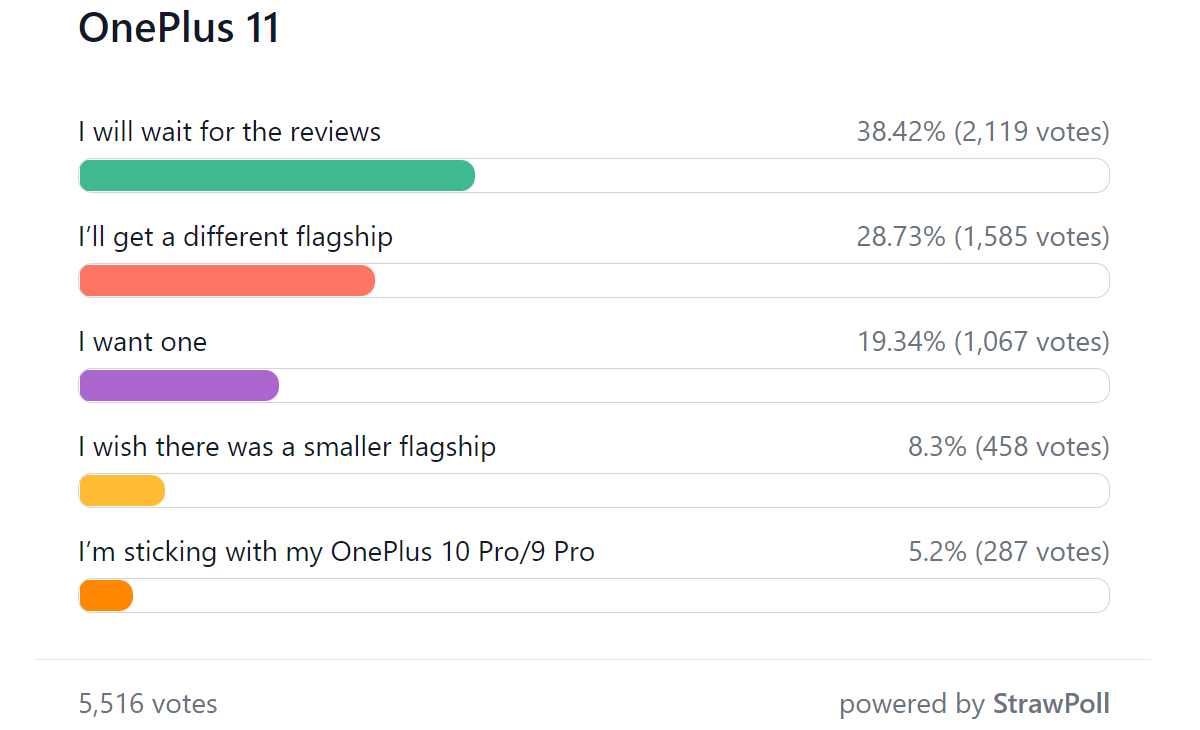This screenshot has height=730, width=1200.
Task: Click empty track of first poll bar
Action: [792, 176]
